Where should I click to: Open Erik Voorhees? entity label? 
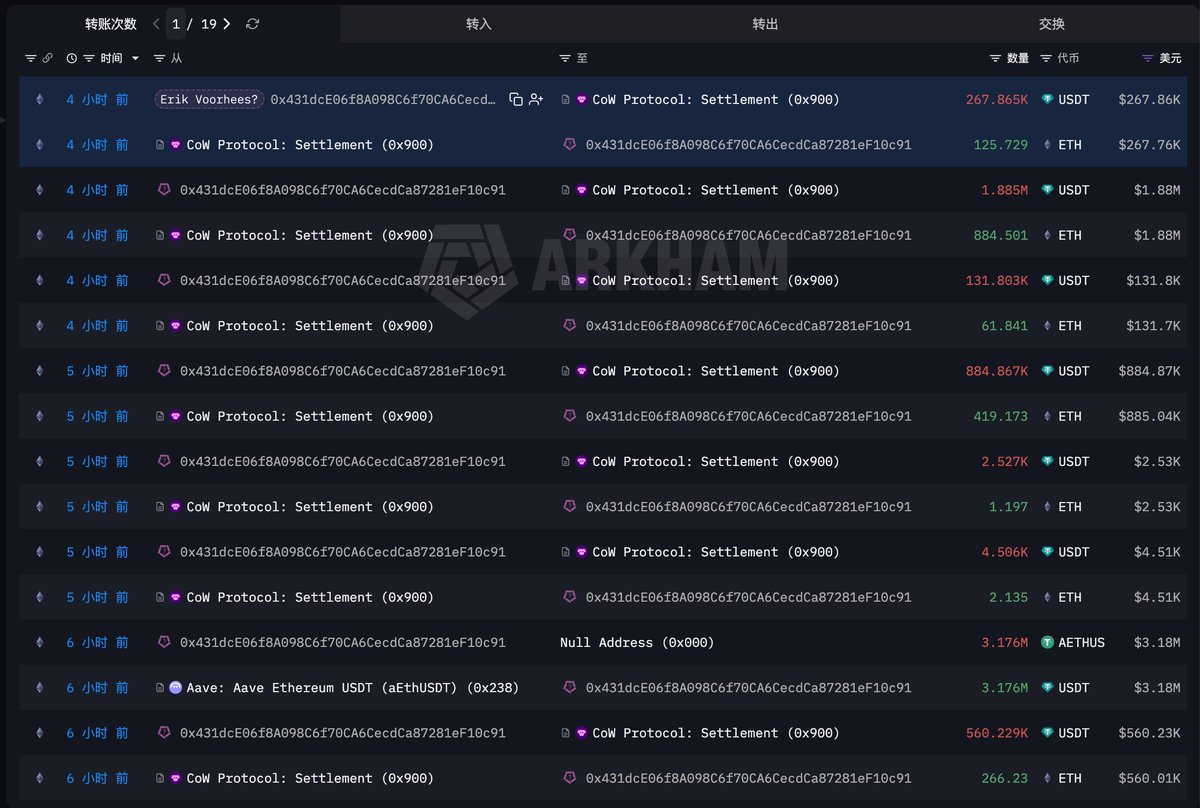(x=210, y=99)
